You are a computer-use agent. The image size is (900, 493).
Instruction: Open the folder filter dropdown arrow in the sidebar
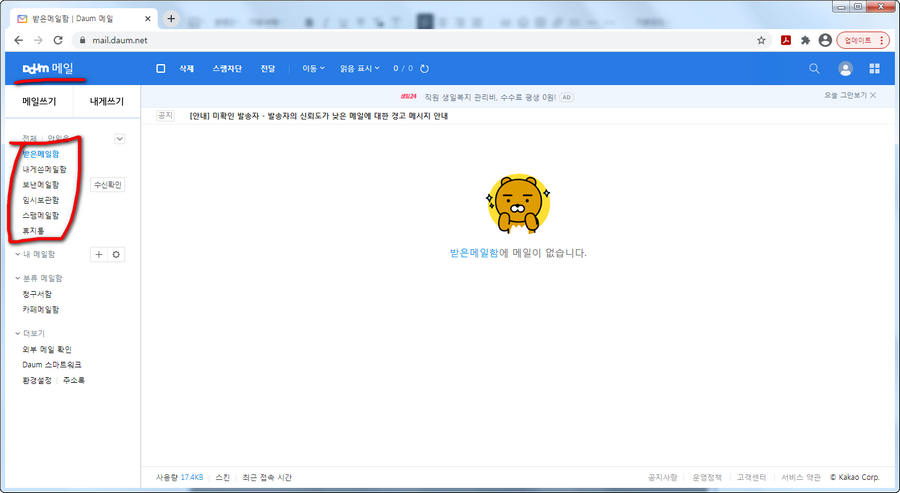click(x=119, y=138)
